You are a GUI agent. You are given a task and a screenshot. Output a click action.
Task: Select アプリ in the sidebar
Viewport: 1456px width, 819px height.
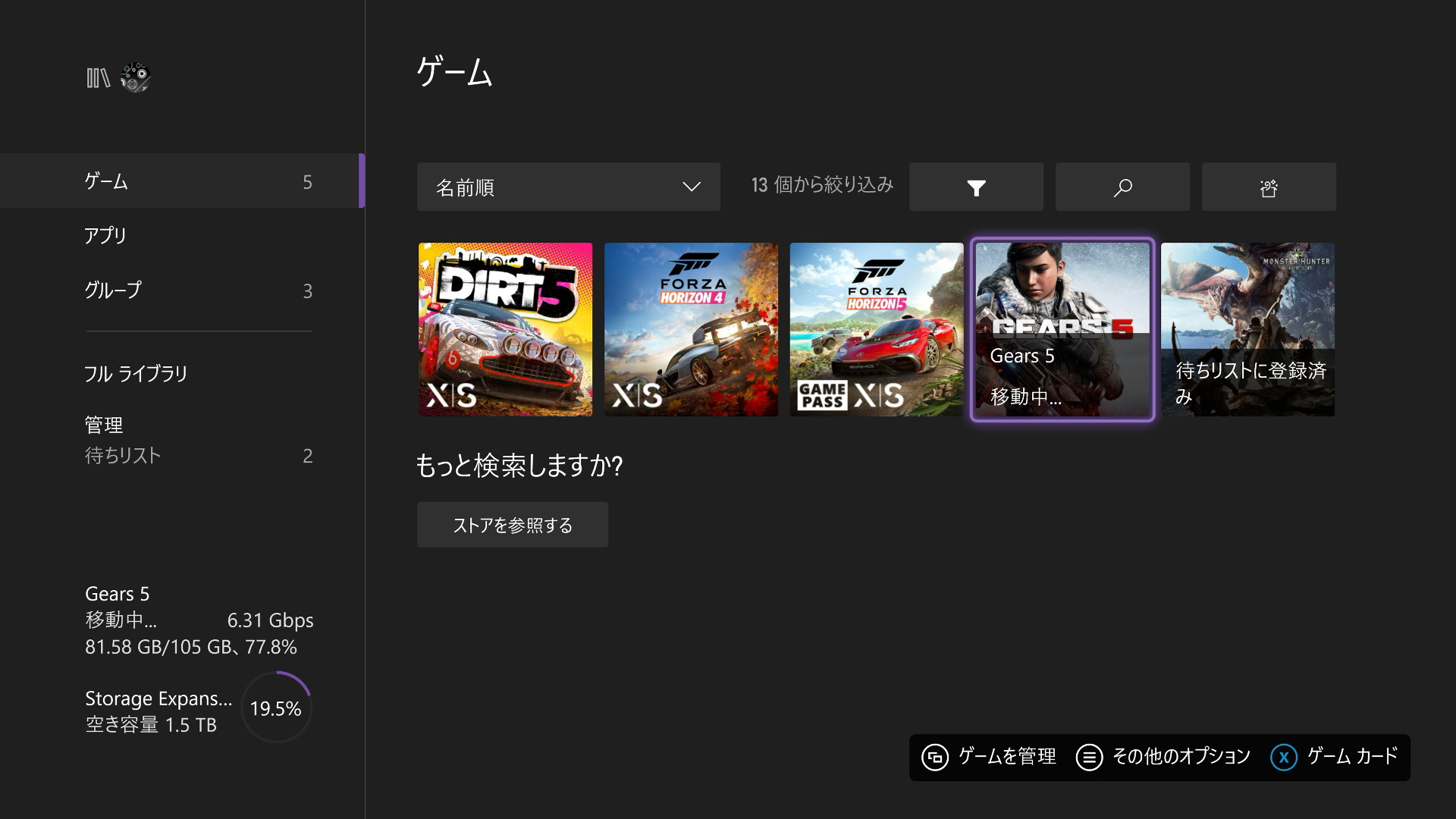[x=182, y=235]
